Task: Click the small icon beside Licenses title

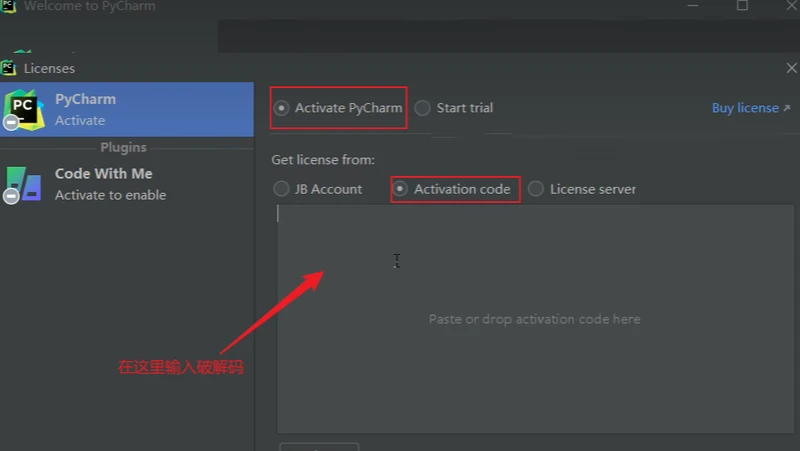Action: [x=9, y=68]
